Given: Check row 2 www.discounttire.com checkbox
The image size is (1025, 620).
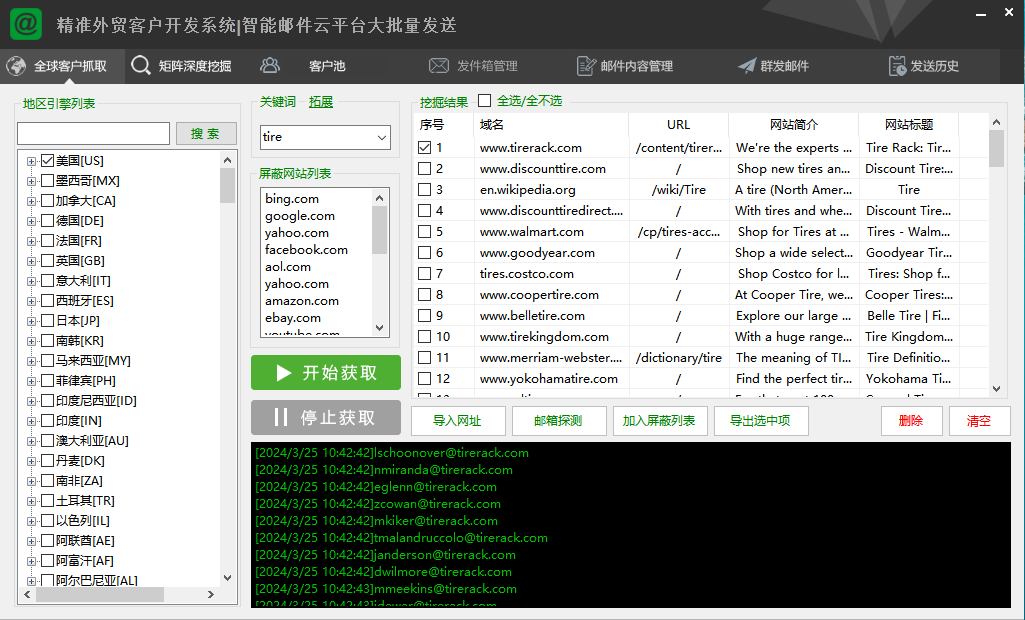Looking at the screenshot, I should point(424,169).
